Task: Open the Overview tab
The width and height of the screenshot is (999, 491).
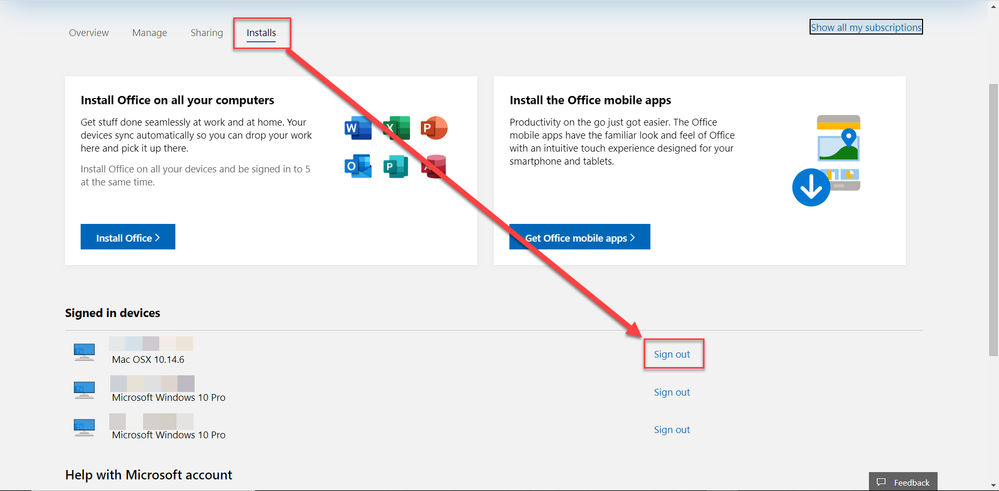Action: point(89,32)
